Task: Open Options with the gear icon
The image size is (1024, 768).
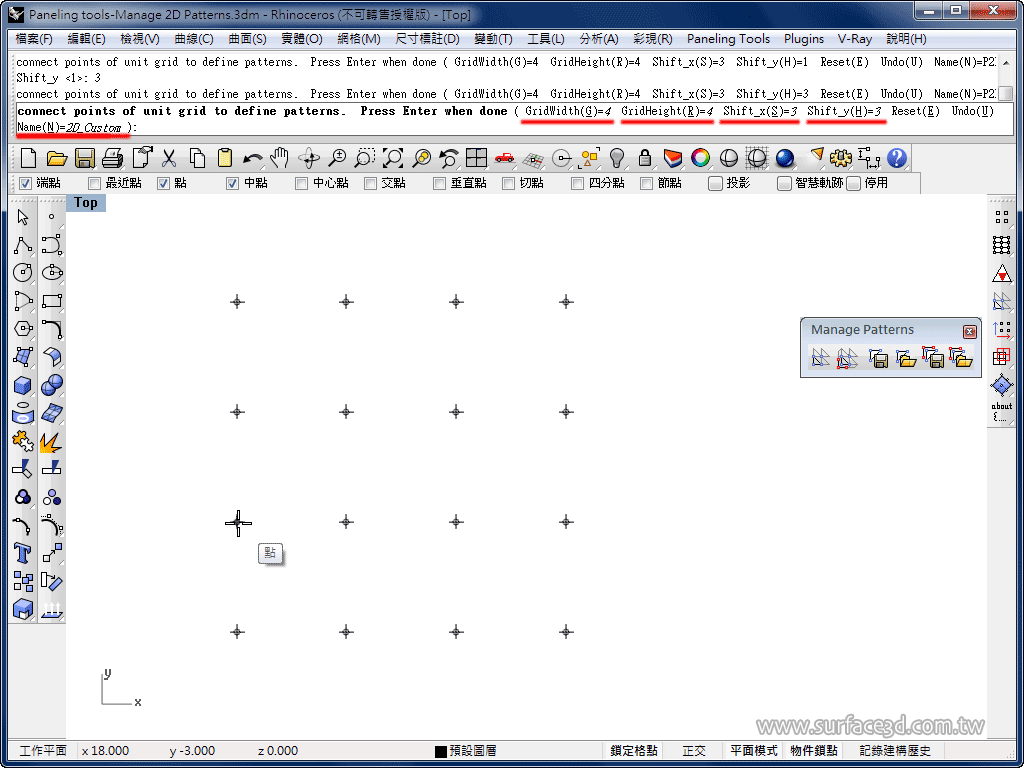Action: pos(841,158)
